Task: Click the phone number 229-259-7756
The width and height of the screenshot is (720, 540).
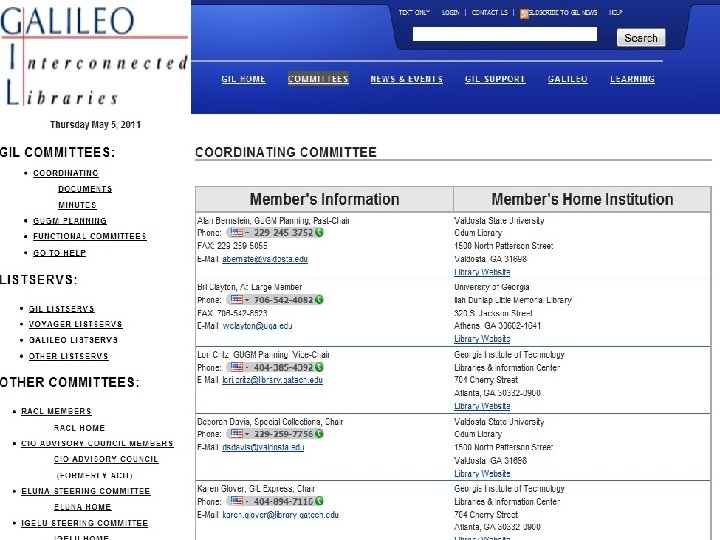Action: (x=283, y=433)
